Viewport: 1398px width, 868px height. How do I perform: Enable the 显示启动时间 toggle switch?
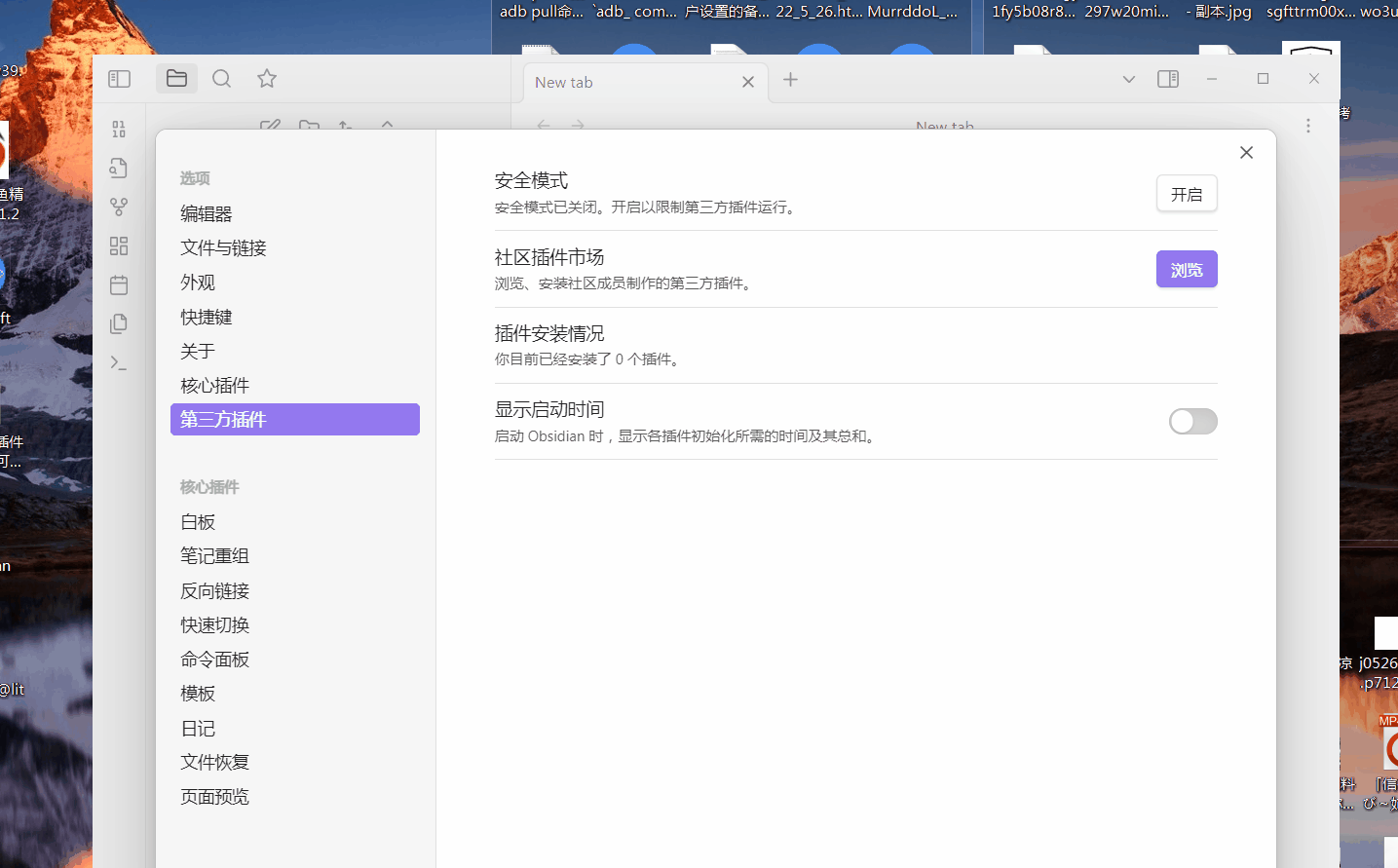[x=1192, y=421]
